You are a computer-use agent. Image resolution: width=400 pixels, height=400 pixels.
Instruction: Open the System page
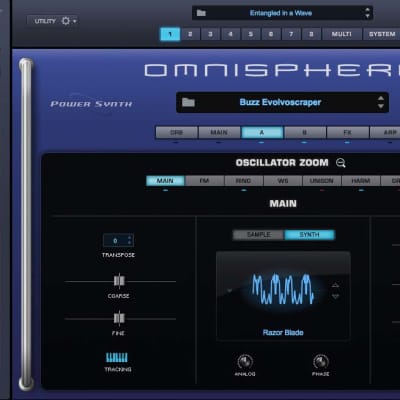click(x=381, y=34)
